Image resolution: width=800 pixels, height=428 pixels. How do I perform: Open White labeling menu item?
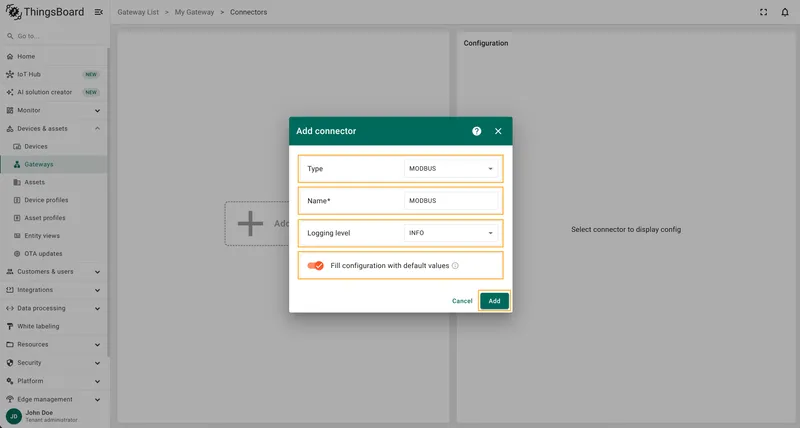pos(54,326)
